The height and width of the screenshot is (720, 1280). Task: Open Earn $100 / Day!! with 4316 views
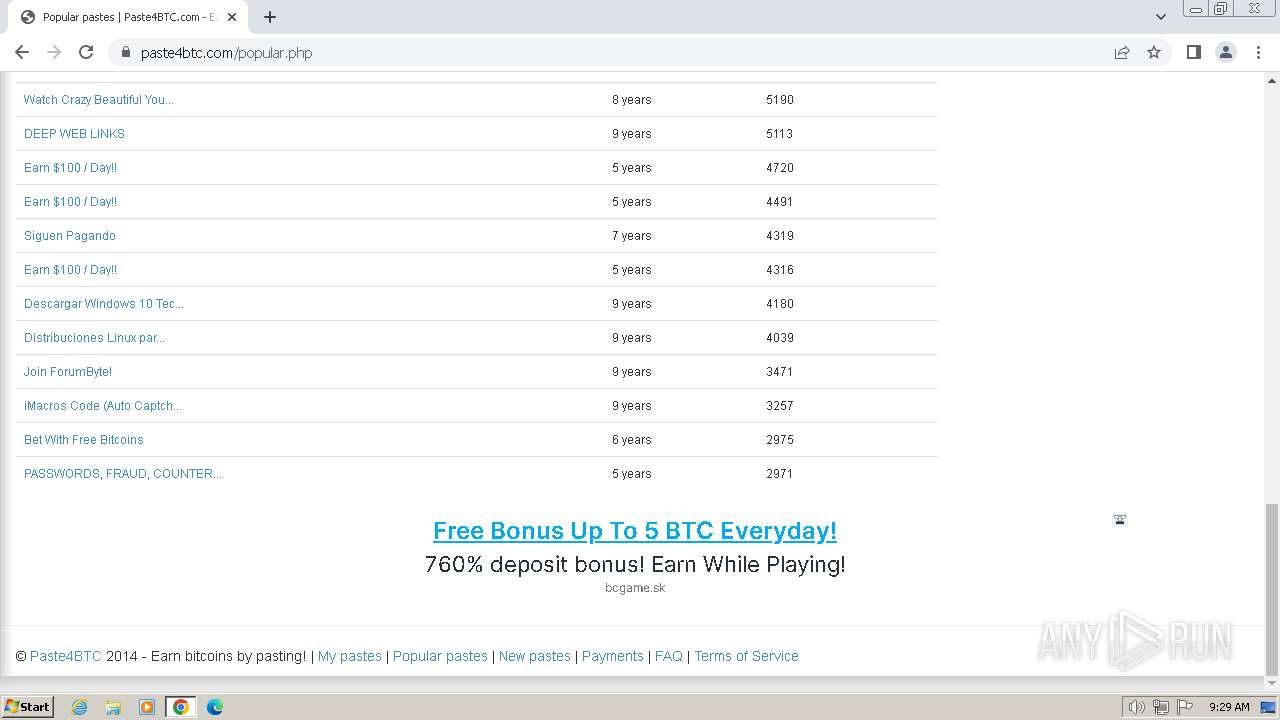[x=70, y=270]
